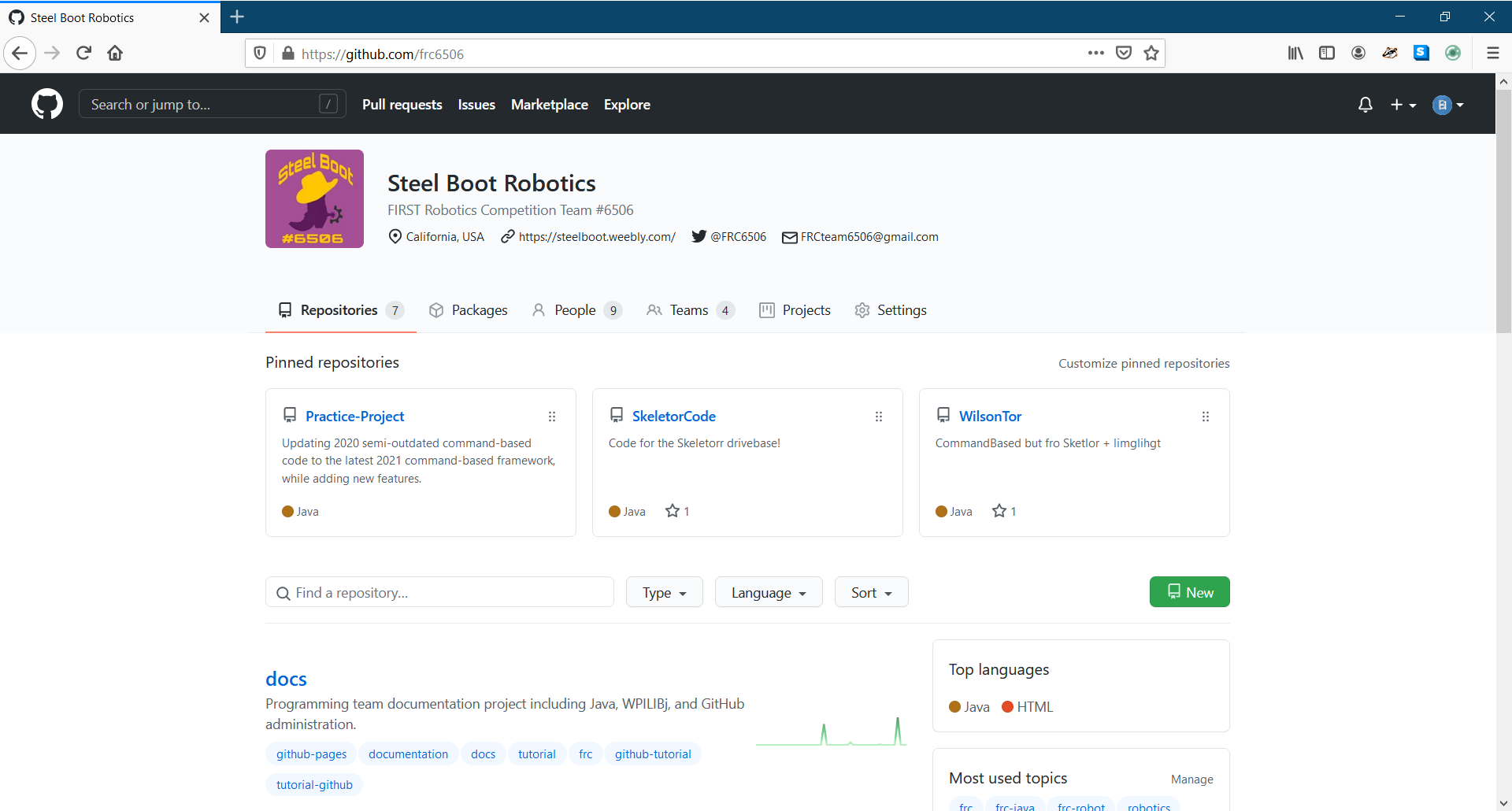Open Firefox account icon
The image size is (1512, 811).
1358,54
